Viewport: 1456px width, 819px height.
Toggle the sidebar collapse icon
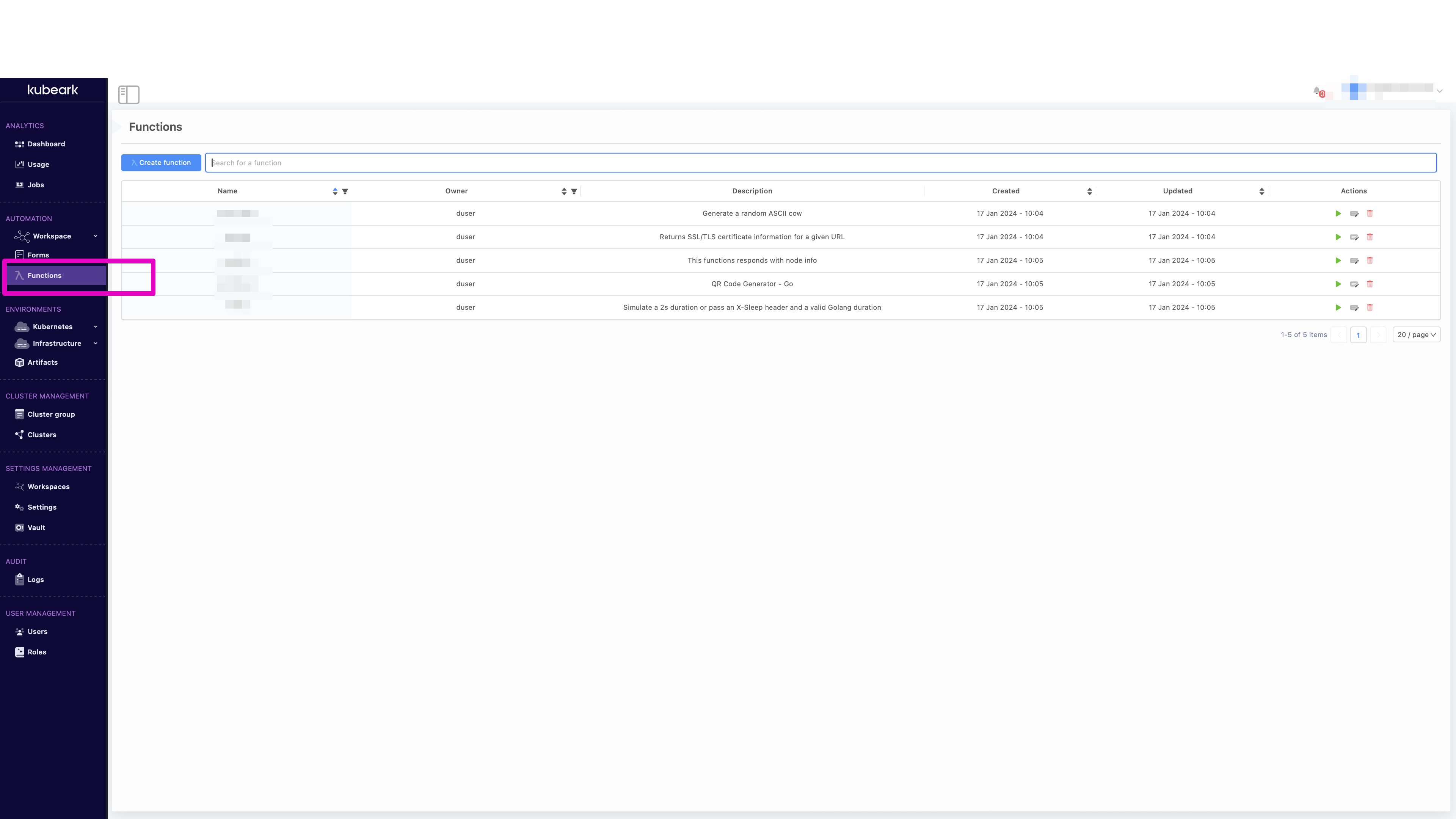[128, 94]
